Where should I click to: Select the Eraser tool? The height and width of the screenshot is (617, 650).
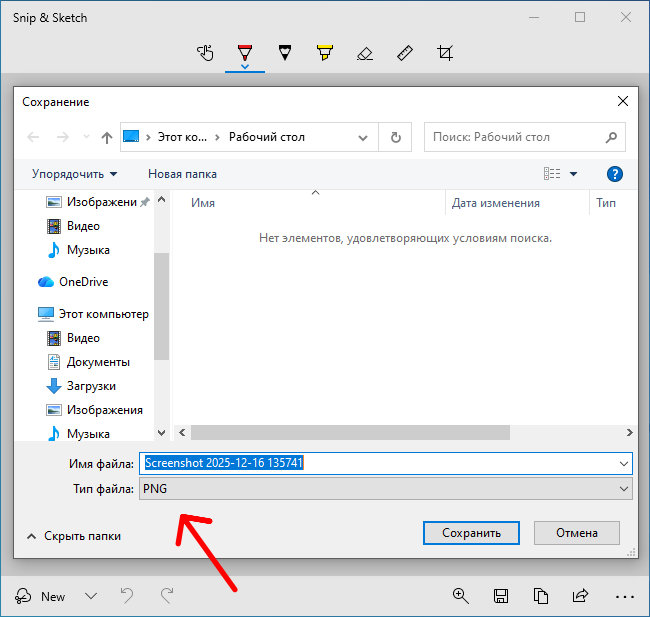point(365,53)
